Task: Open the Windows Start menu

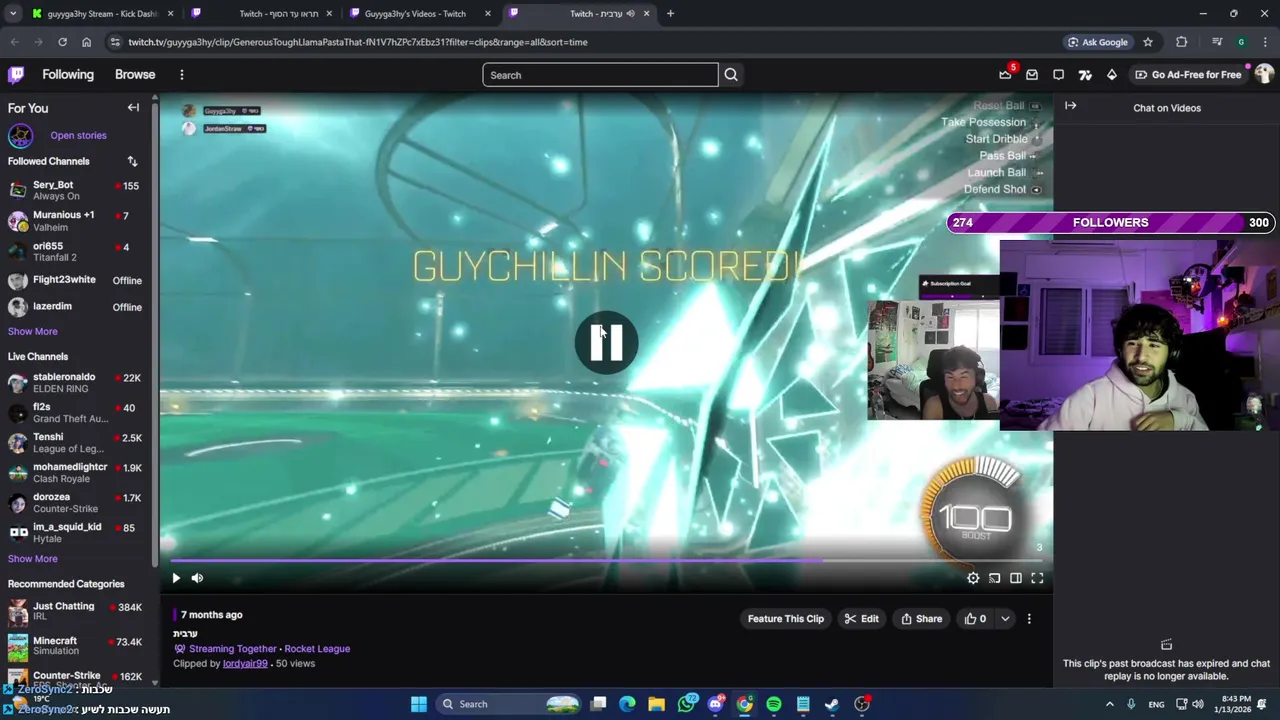Action: (x=419, y=704)
